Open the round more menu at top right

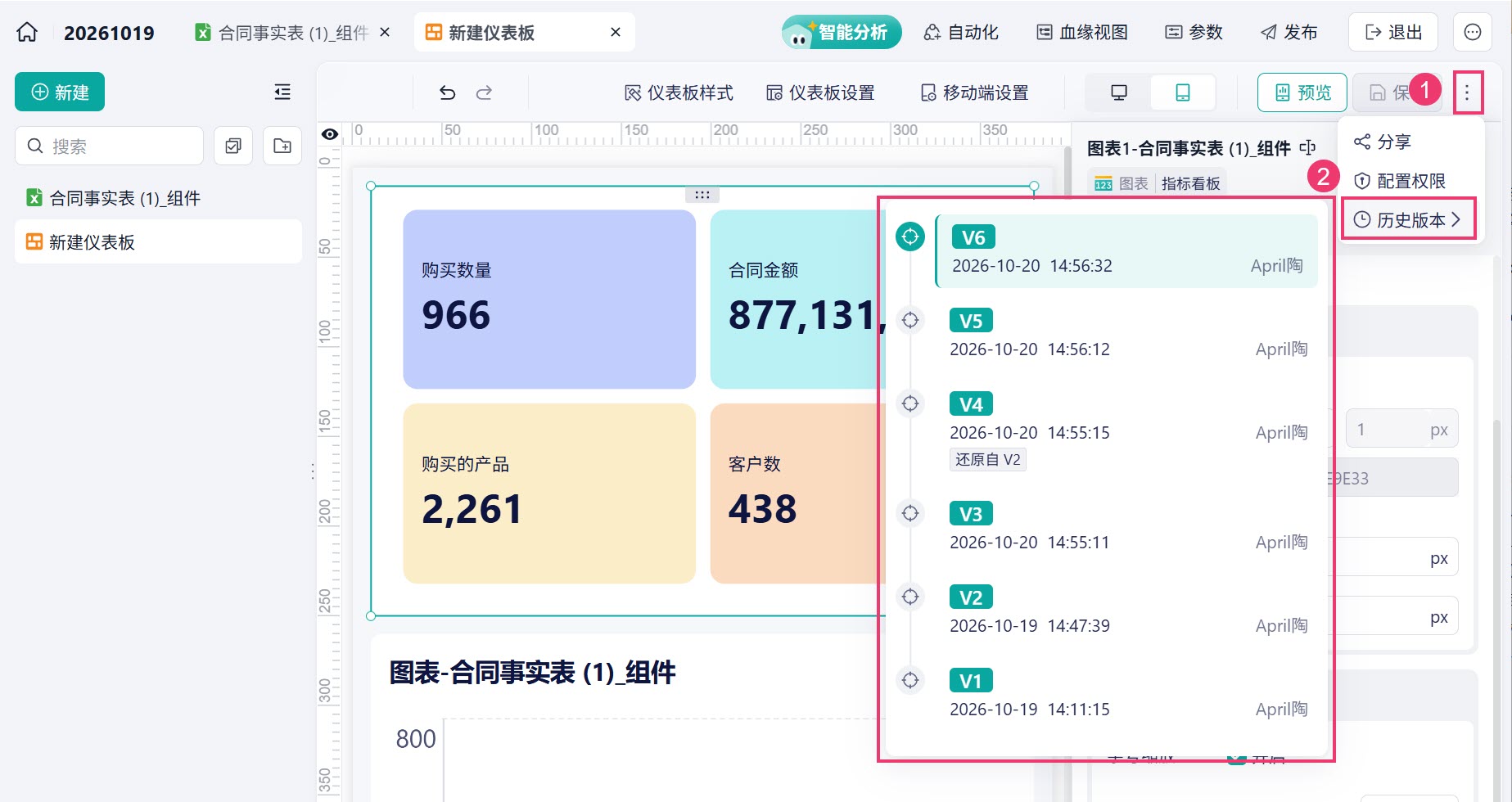(1472, 32)
